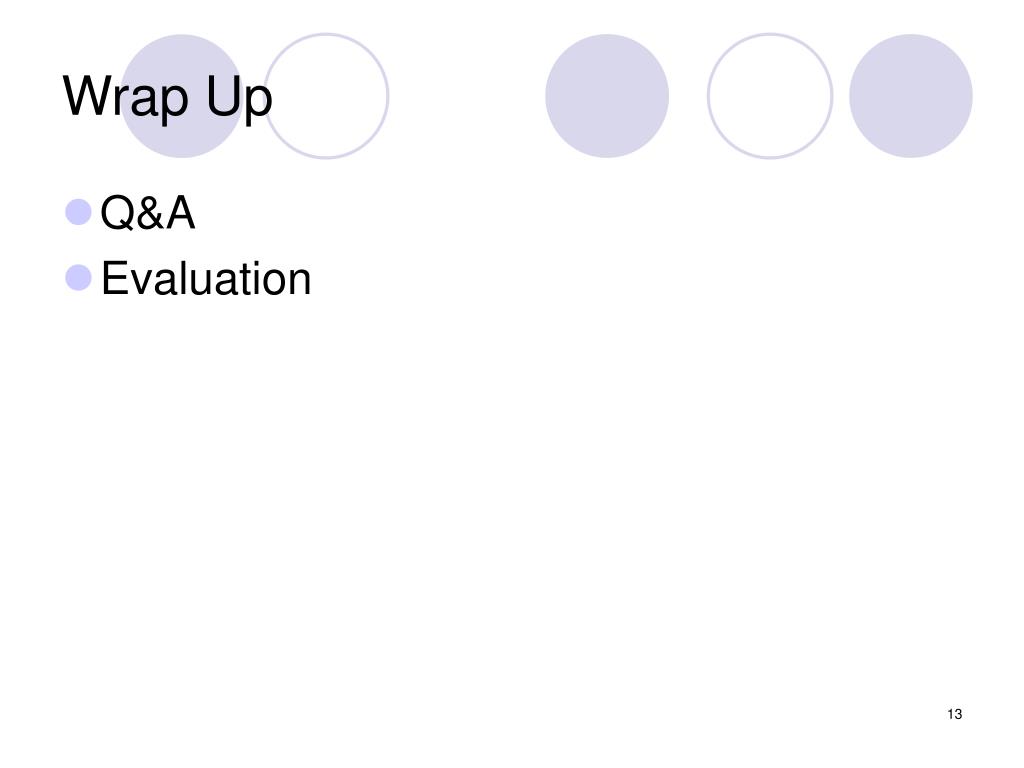This screenshot has height=768, width=1024.
Task: Select the "Q&A" bullet text
Action: [148, 213]
